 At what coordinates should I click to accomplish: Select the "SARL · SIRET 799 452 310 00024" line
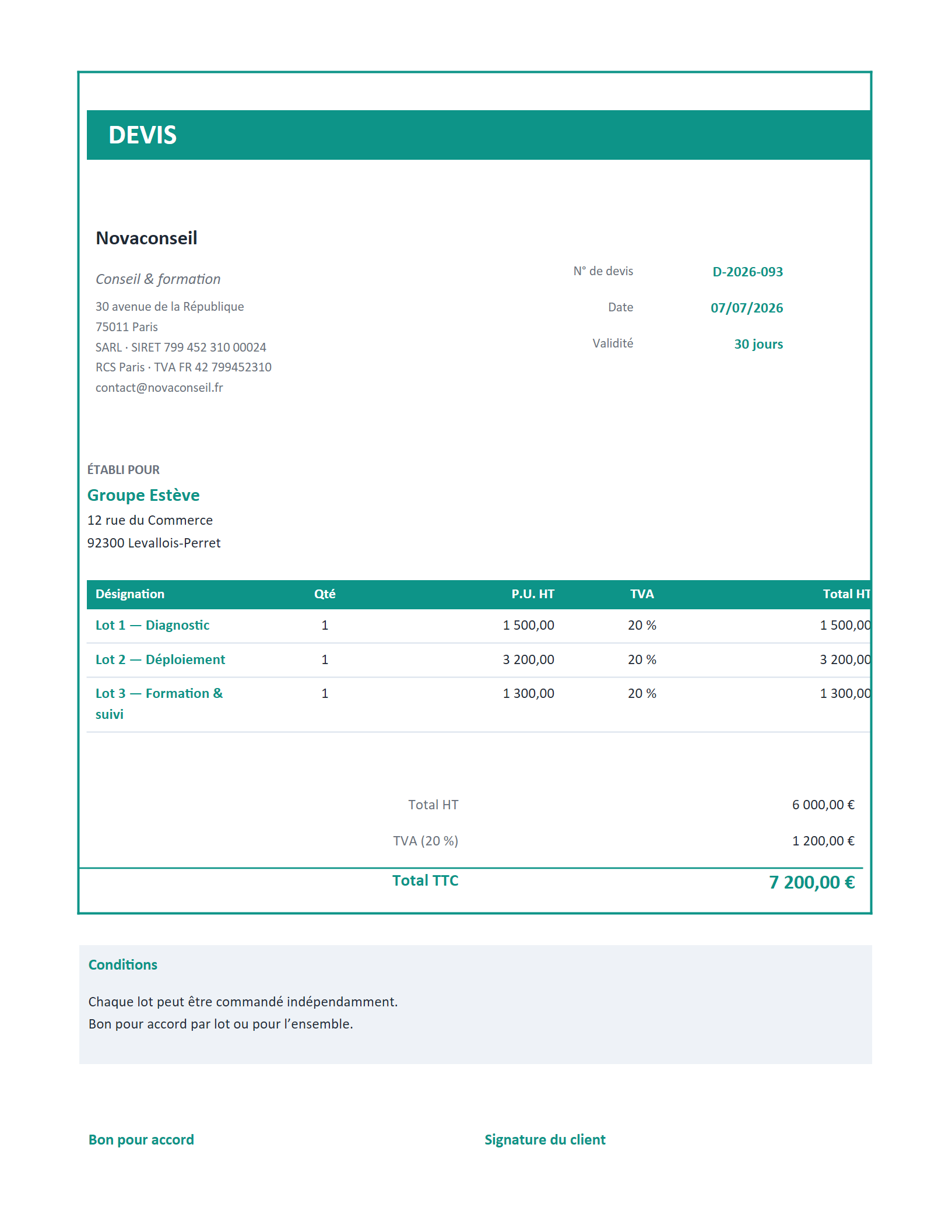pyautogui.click(x=181, y=348)
